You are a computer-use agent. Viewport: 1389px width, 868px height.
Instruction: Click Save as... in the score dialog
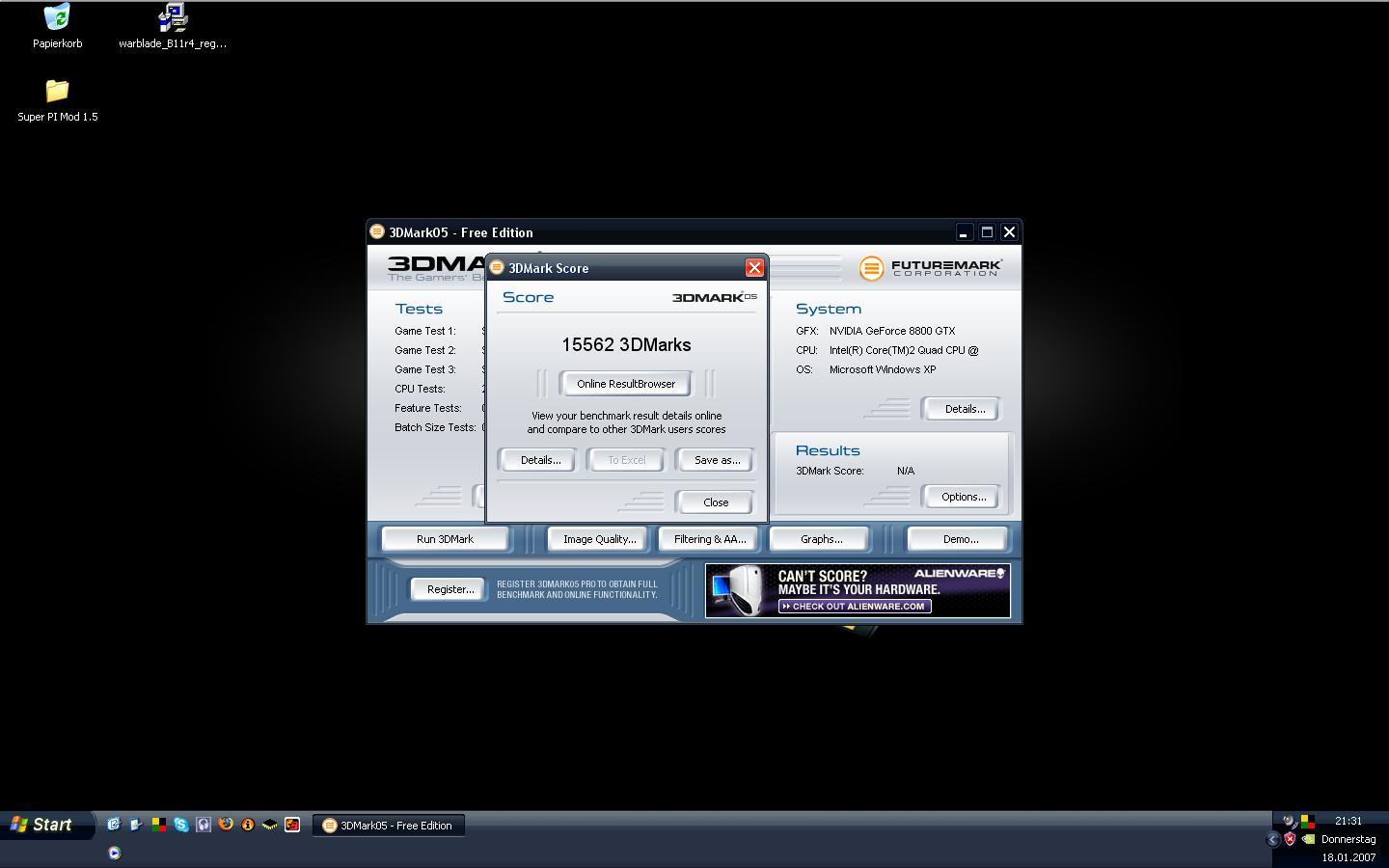(717, 460)
